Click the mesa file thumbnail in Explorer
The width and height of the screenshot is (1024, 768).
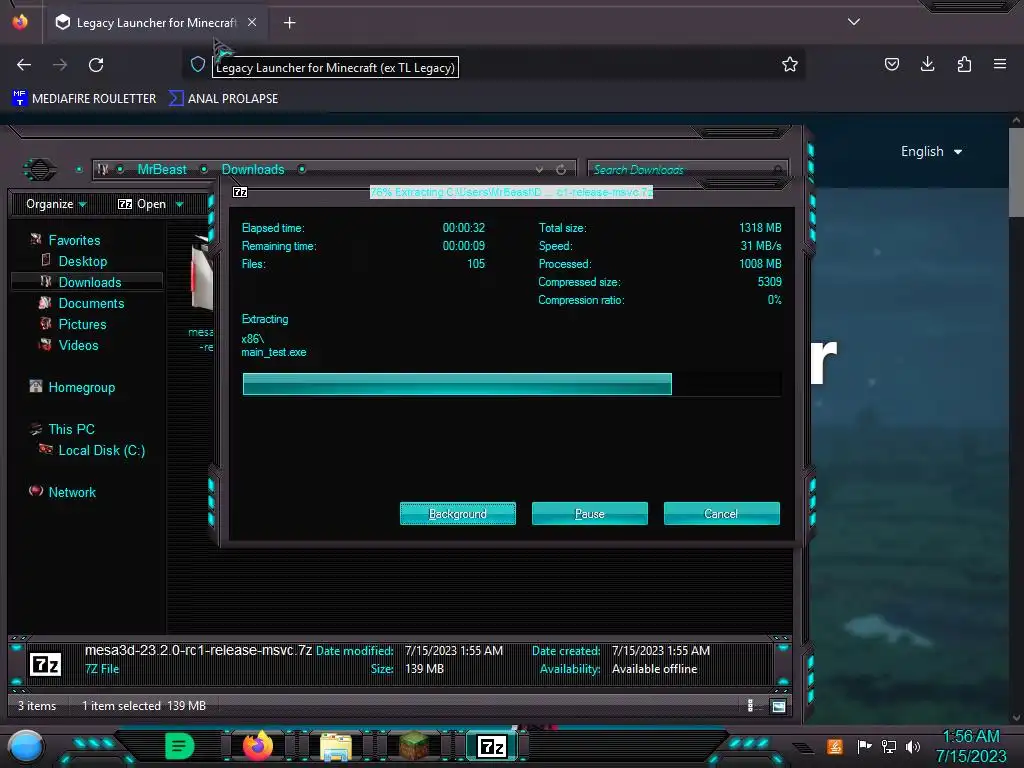pyautogui.click(x=201, y=274)
